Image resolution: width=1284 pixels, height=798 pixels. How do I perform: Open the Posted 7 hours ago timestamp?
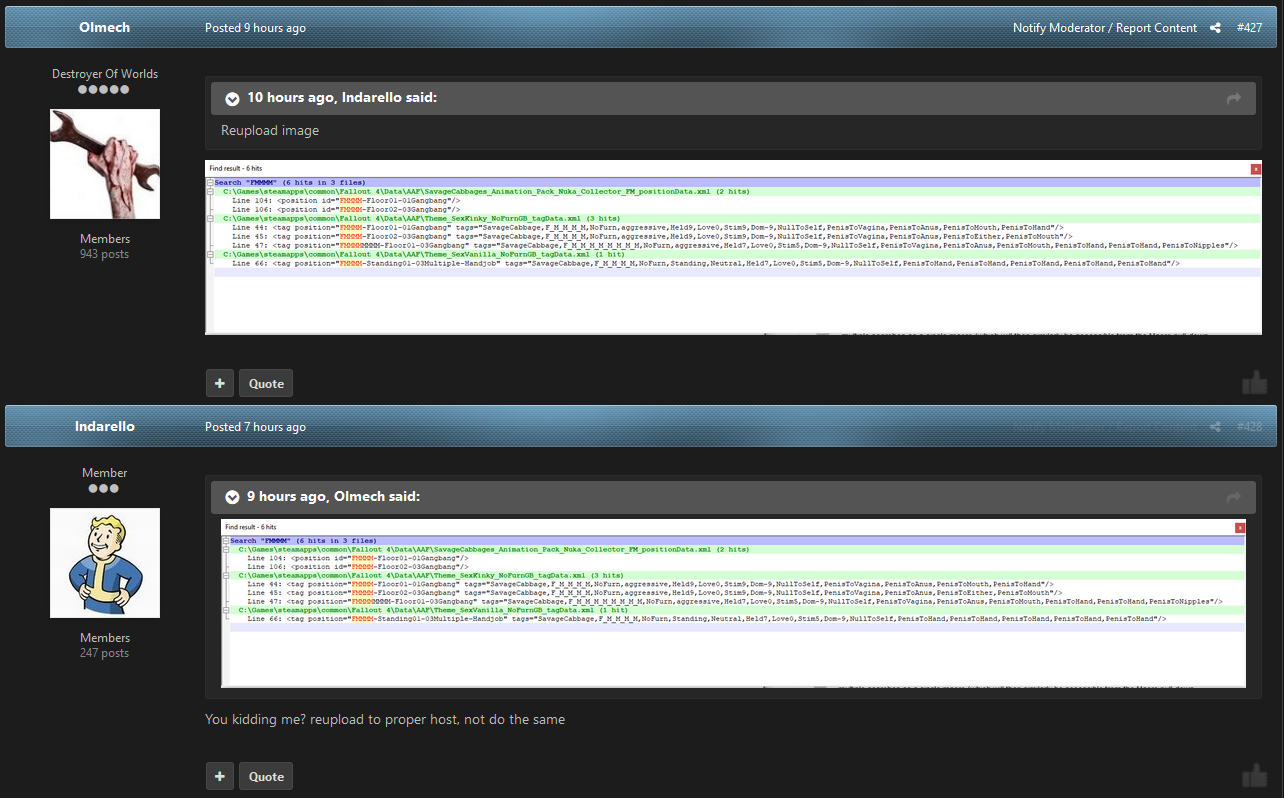point(255,427)
